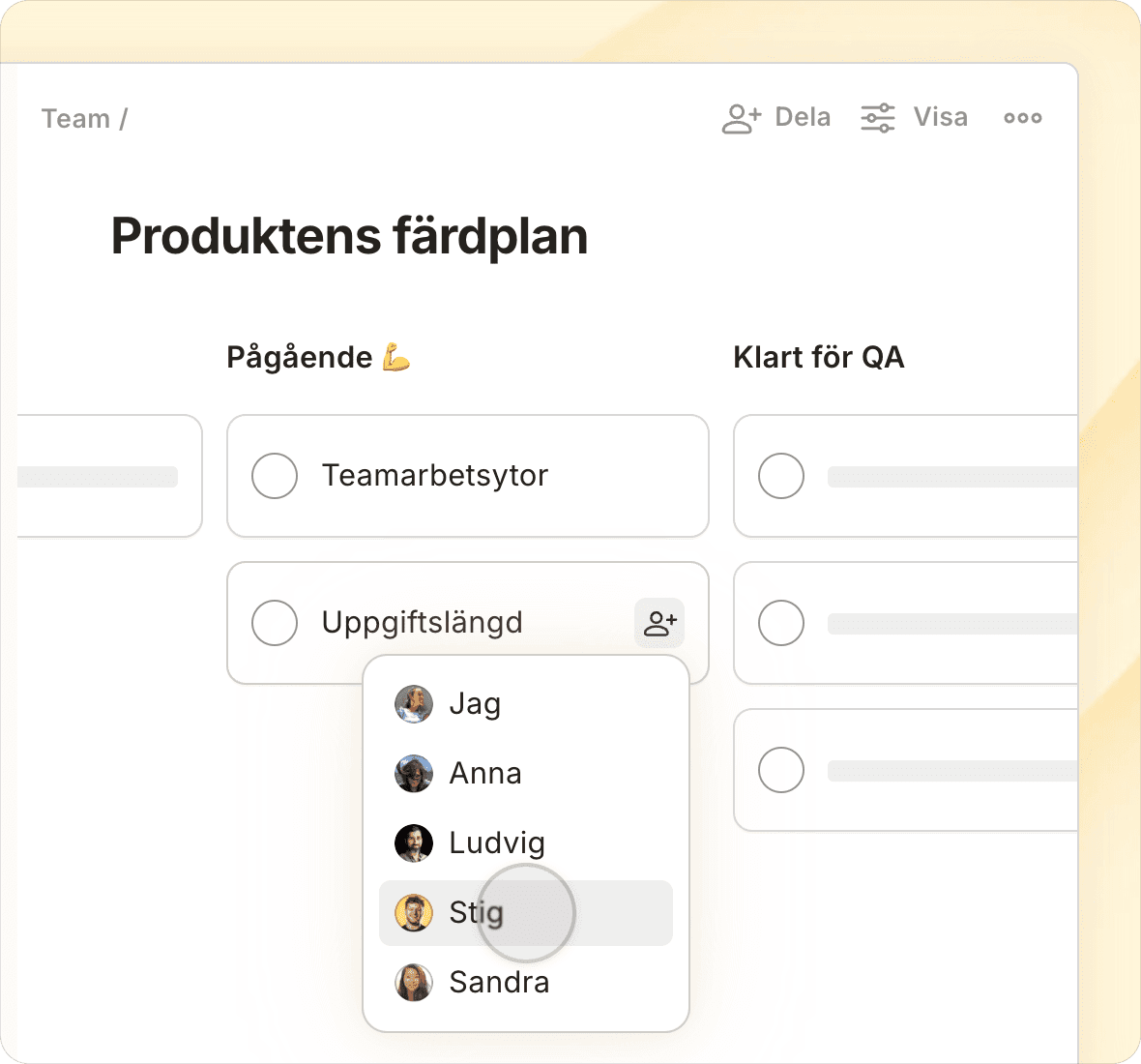Click the Pågående section header
This screenshot has height=1064, width=1141.
(300, 358)
